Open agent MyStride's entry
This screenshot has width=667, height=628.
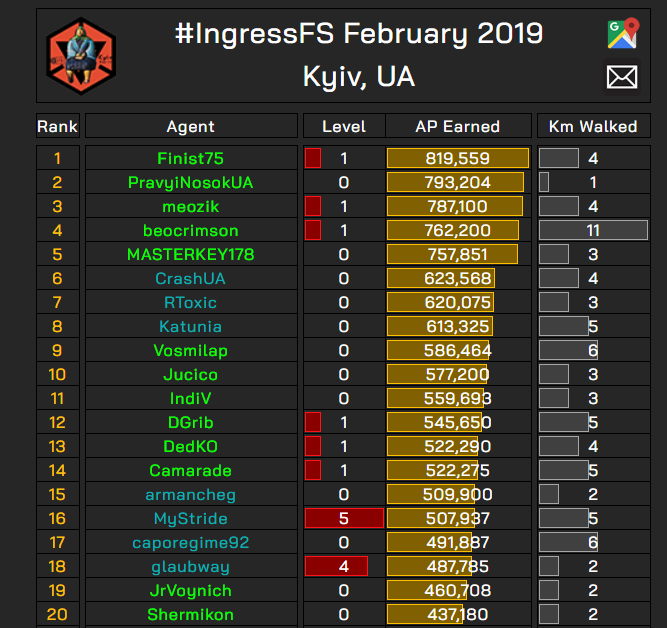click(x=191, y=518)
